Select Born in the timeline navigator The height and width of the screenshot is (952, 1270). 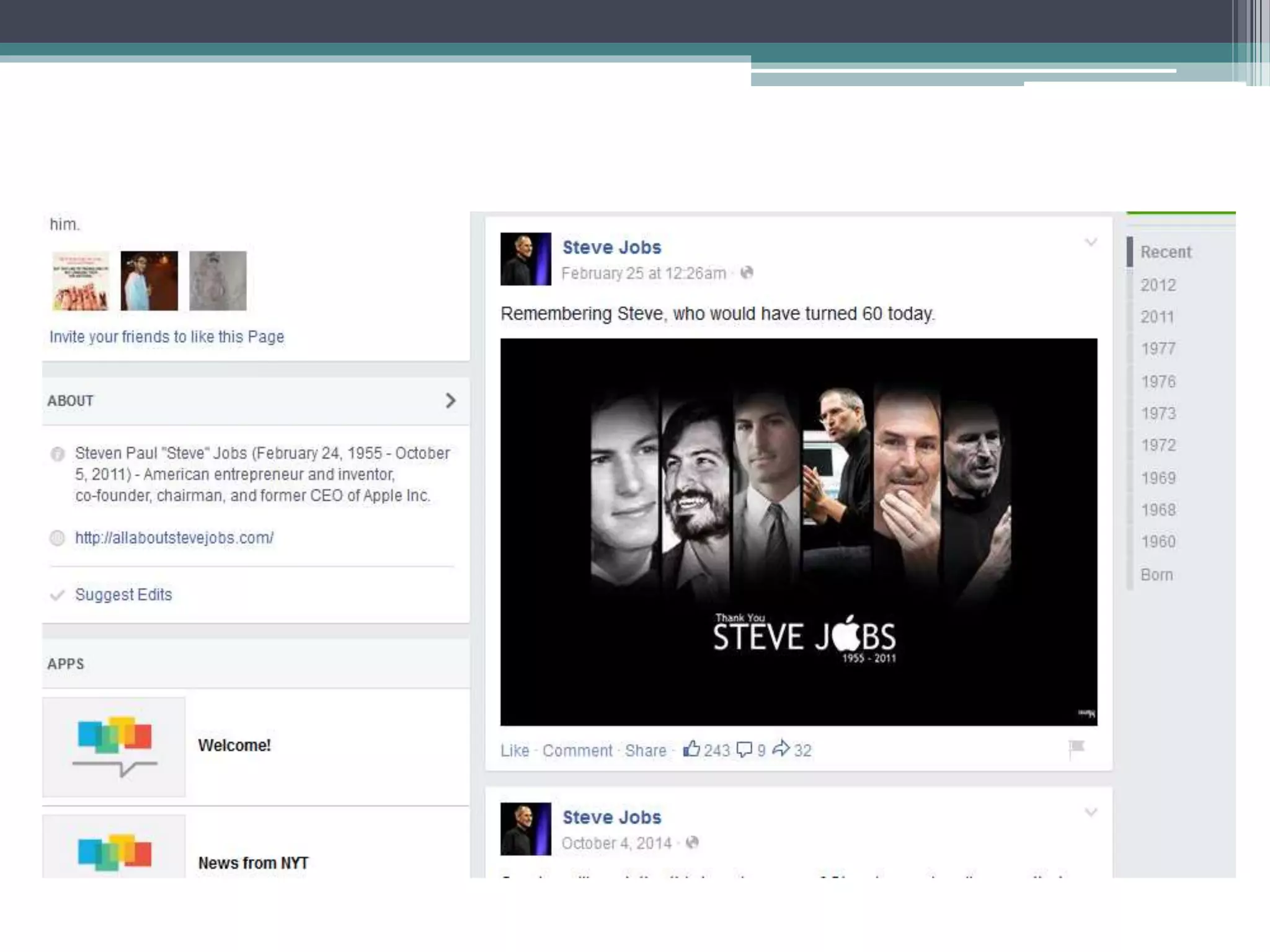pos(1157,575)
